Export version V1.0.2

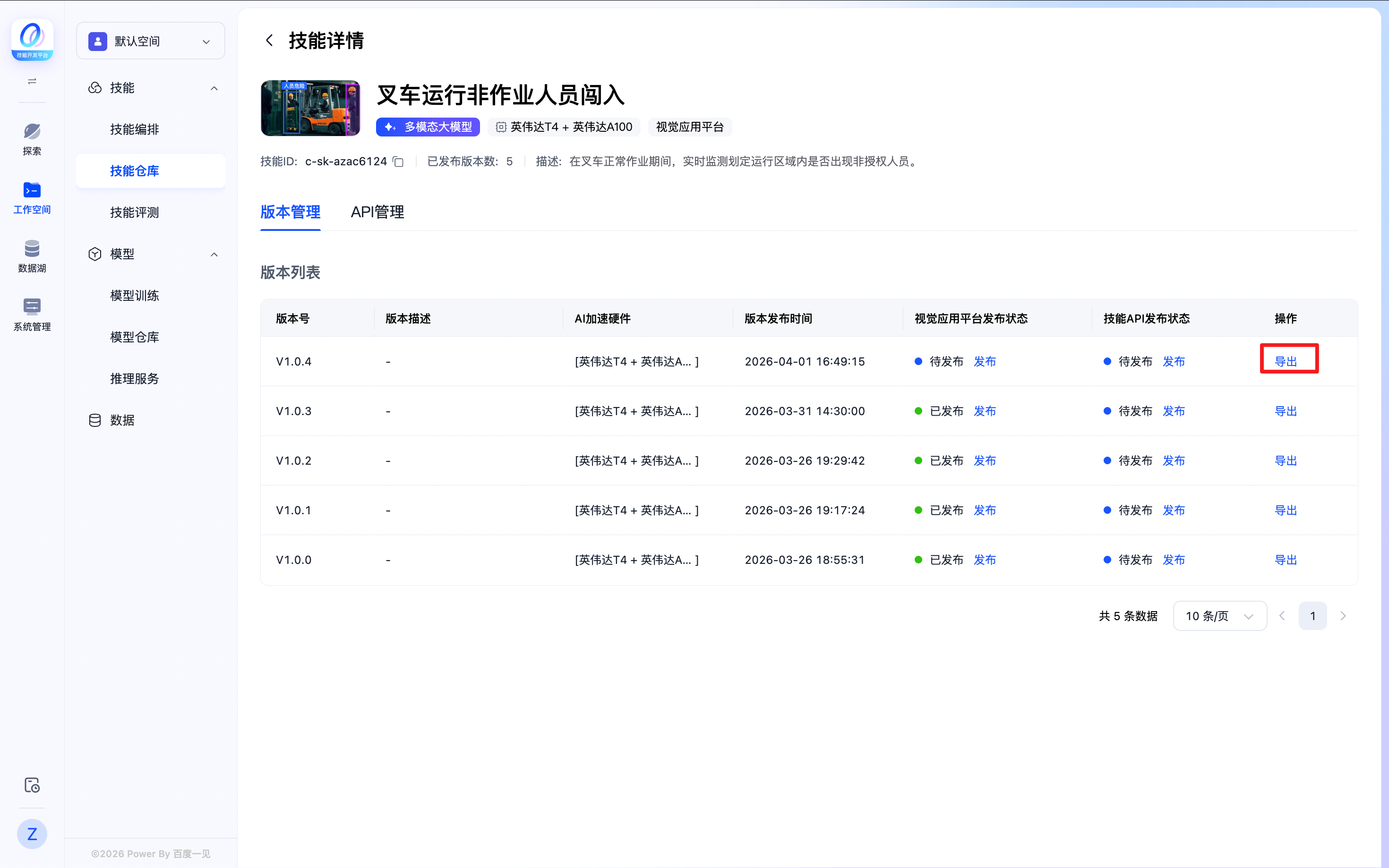tap(1286, 461)
